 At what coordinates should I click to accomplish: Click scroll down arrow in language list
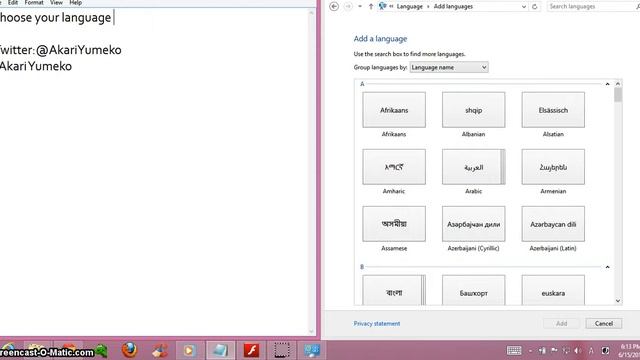[x=618, y=301]
